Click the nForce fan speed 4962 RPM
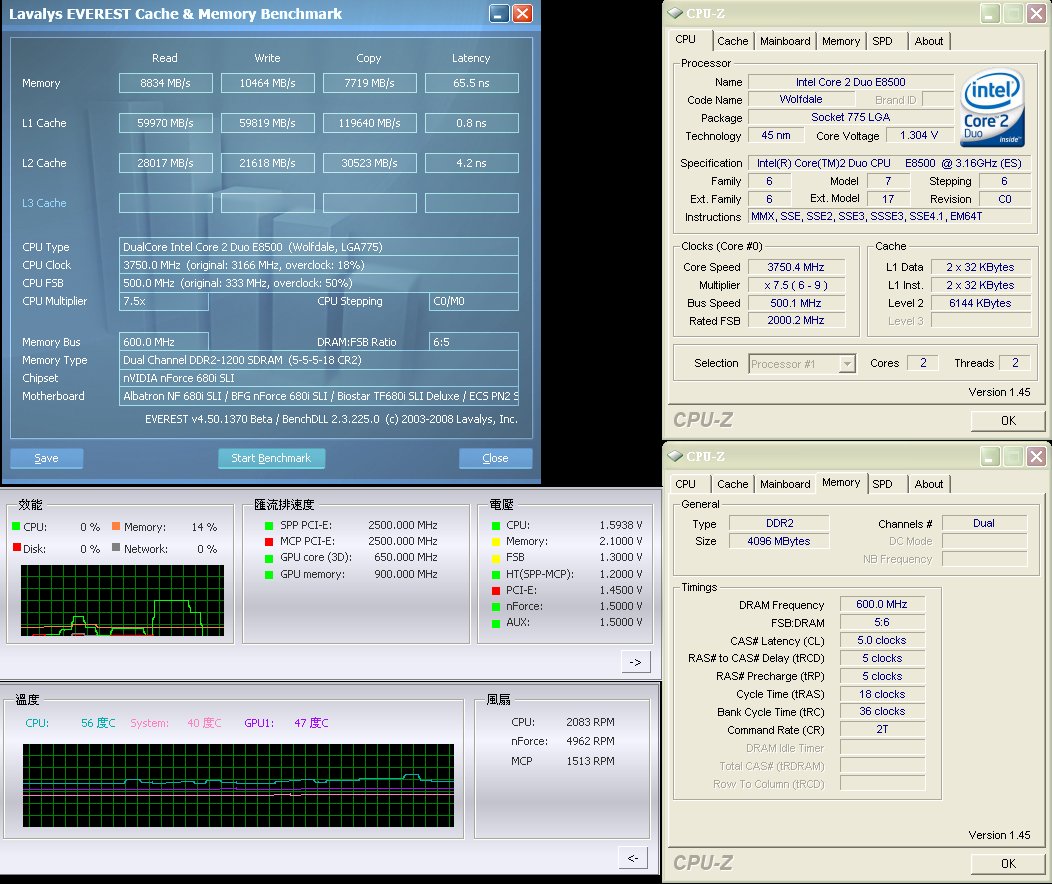The width and height of the screenshot is (1052, 884). click(590, 741)
